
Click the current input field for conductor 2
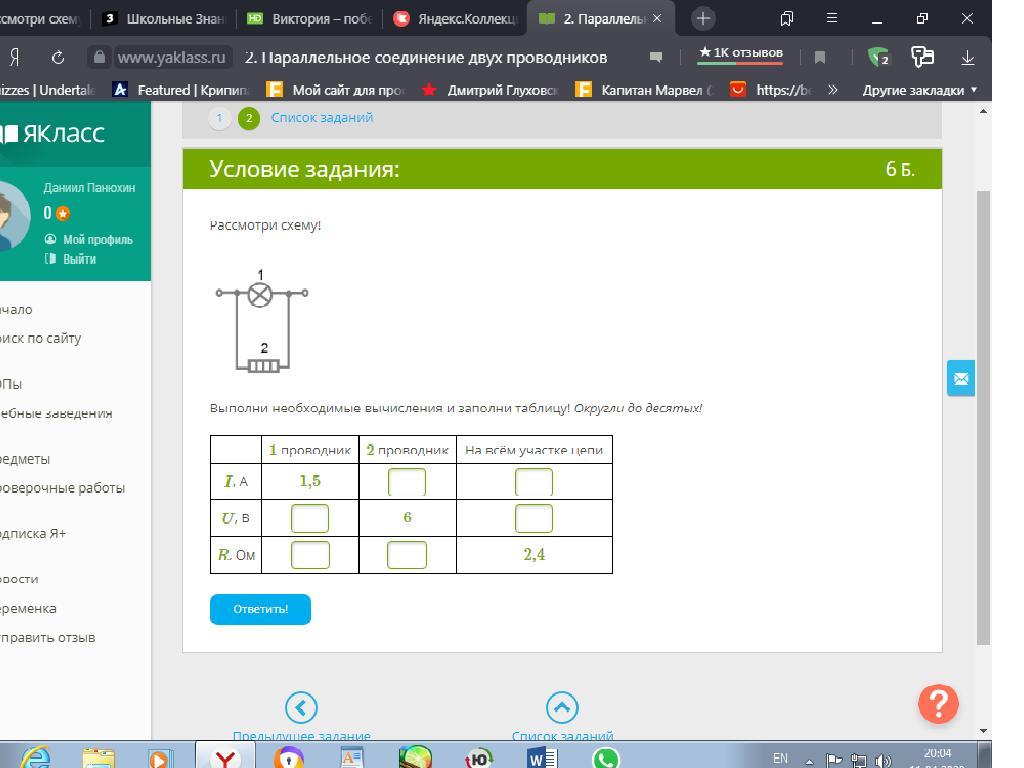[x=406, y=482]
